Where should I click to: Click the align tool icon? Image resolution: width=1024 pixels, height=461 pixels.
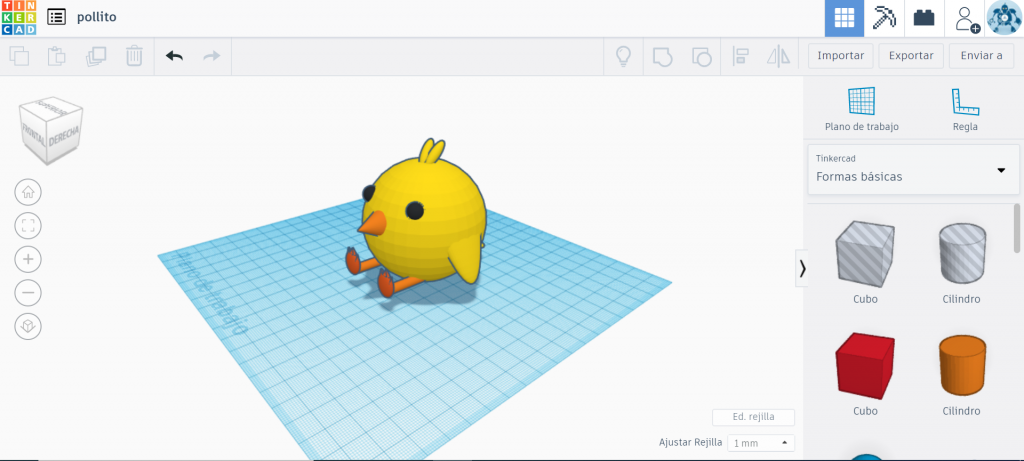740,57
